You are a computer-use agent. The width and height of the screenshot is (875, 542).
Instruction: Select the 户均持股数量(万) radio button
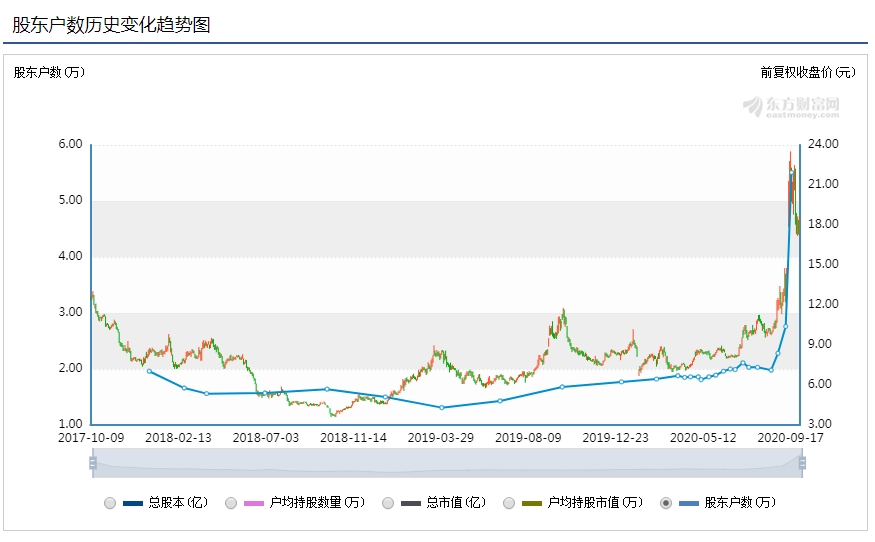(230, 503)
